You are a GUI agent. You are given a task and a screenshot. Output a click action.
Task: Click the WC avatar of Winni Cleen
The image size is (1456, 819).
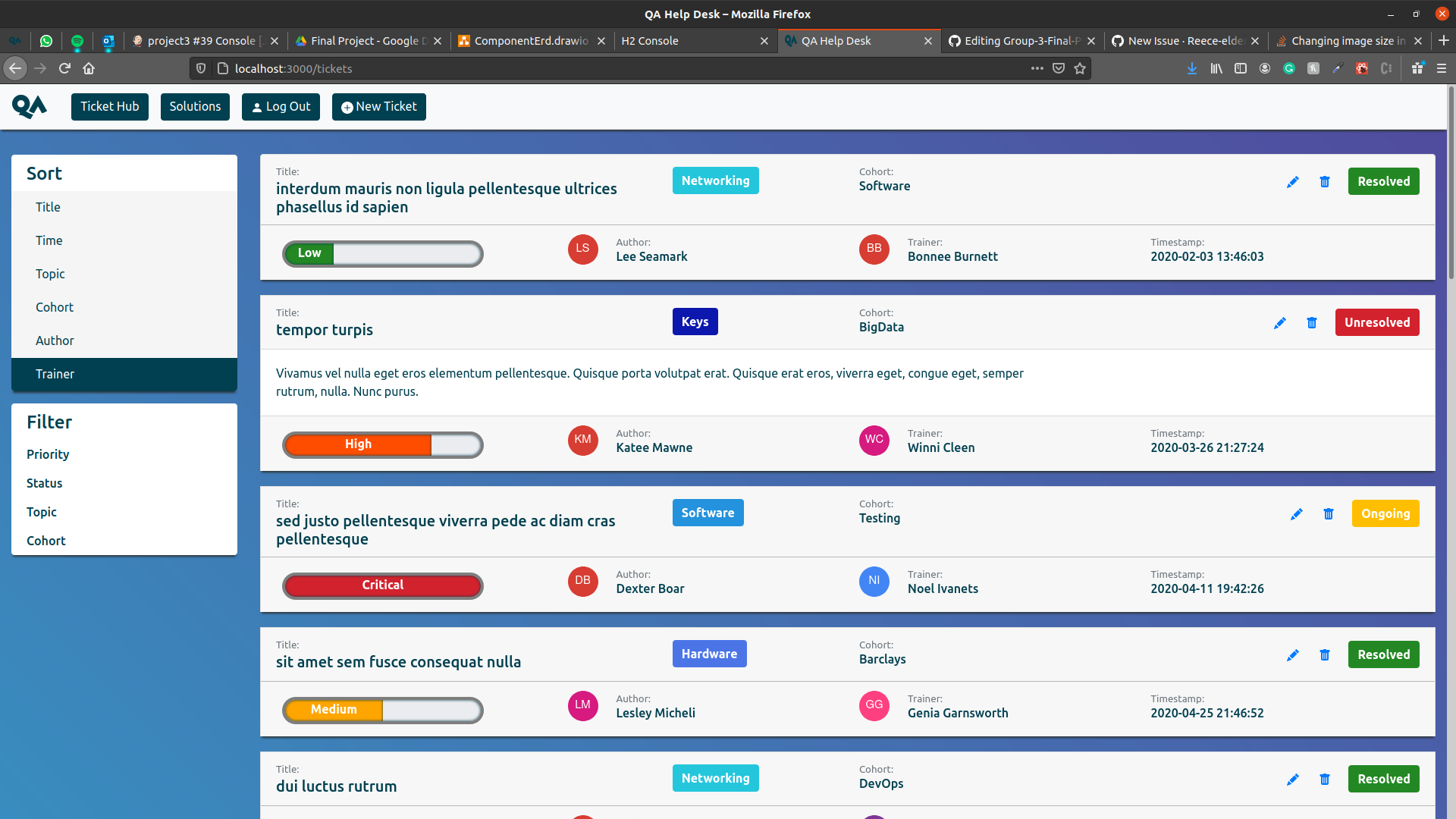(x=874, y=440)
